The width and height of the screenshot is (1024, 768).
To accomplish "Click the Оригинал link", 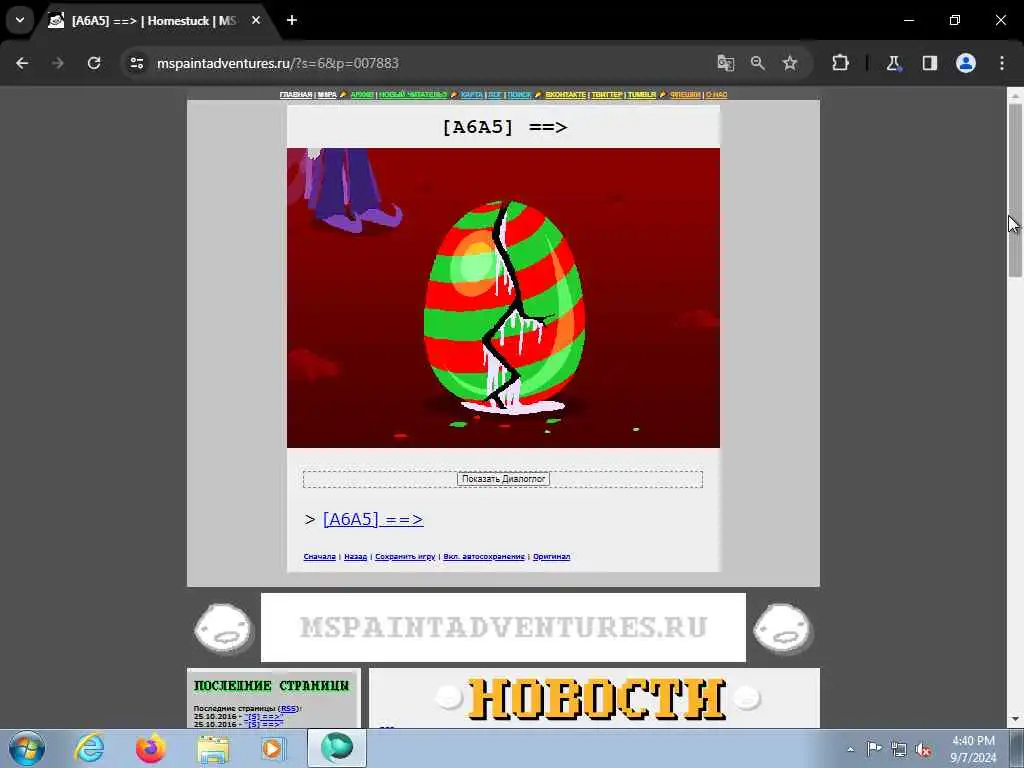I will pos(551,556).
